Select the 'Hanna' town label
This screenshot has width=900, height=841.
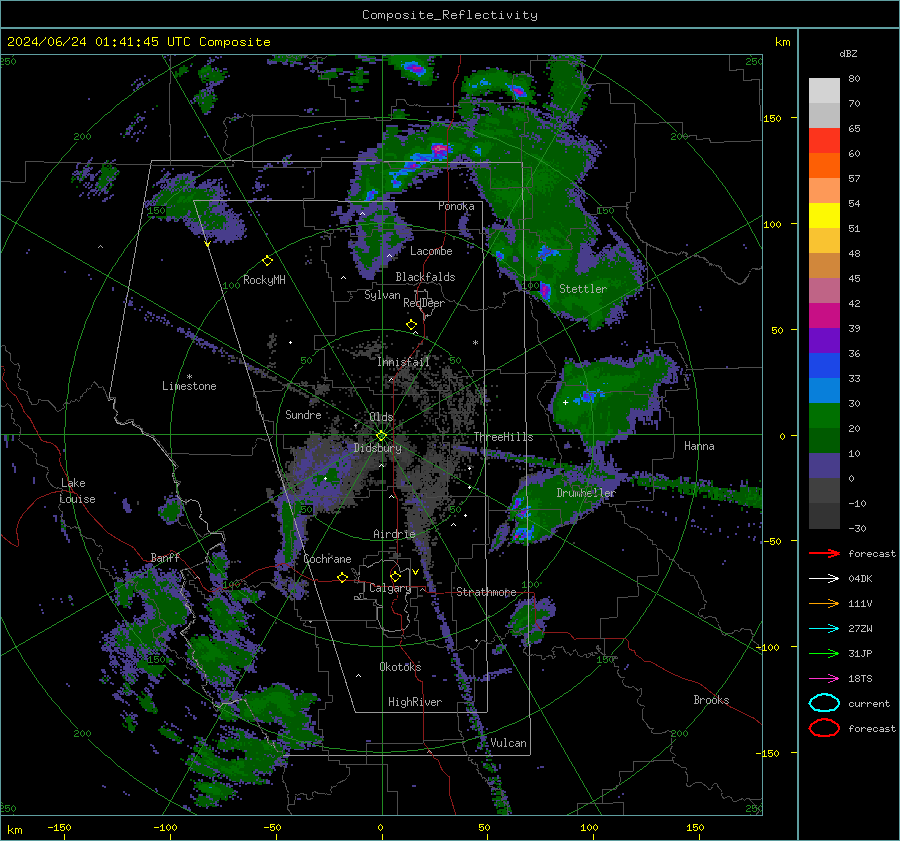click(699, 446)
